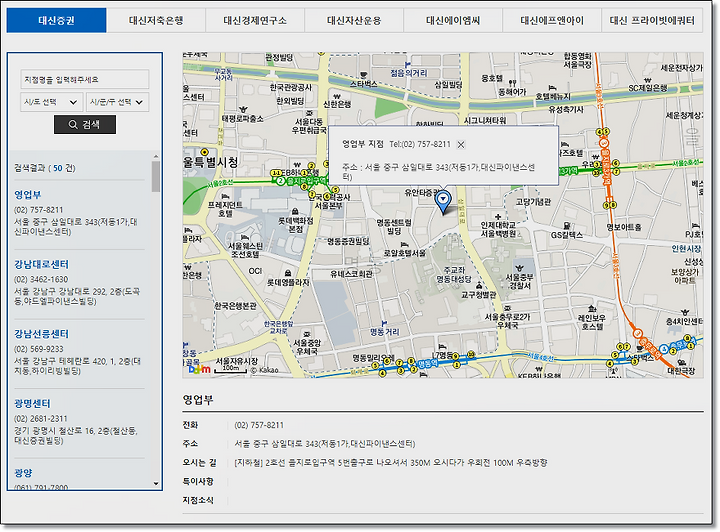Close the 영업부 지점 map popup

tap(461, 145)
